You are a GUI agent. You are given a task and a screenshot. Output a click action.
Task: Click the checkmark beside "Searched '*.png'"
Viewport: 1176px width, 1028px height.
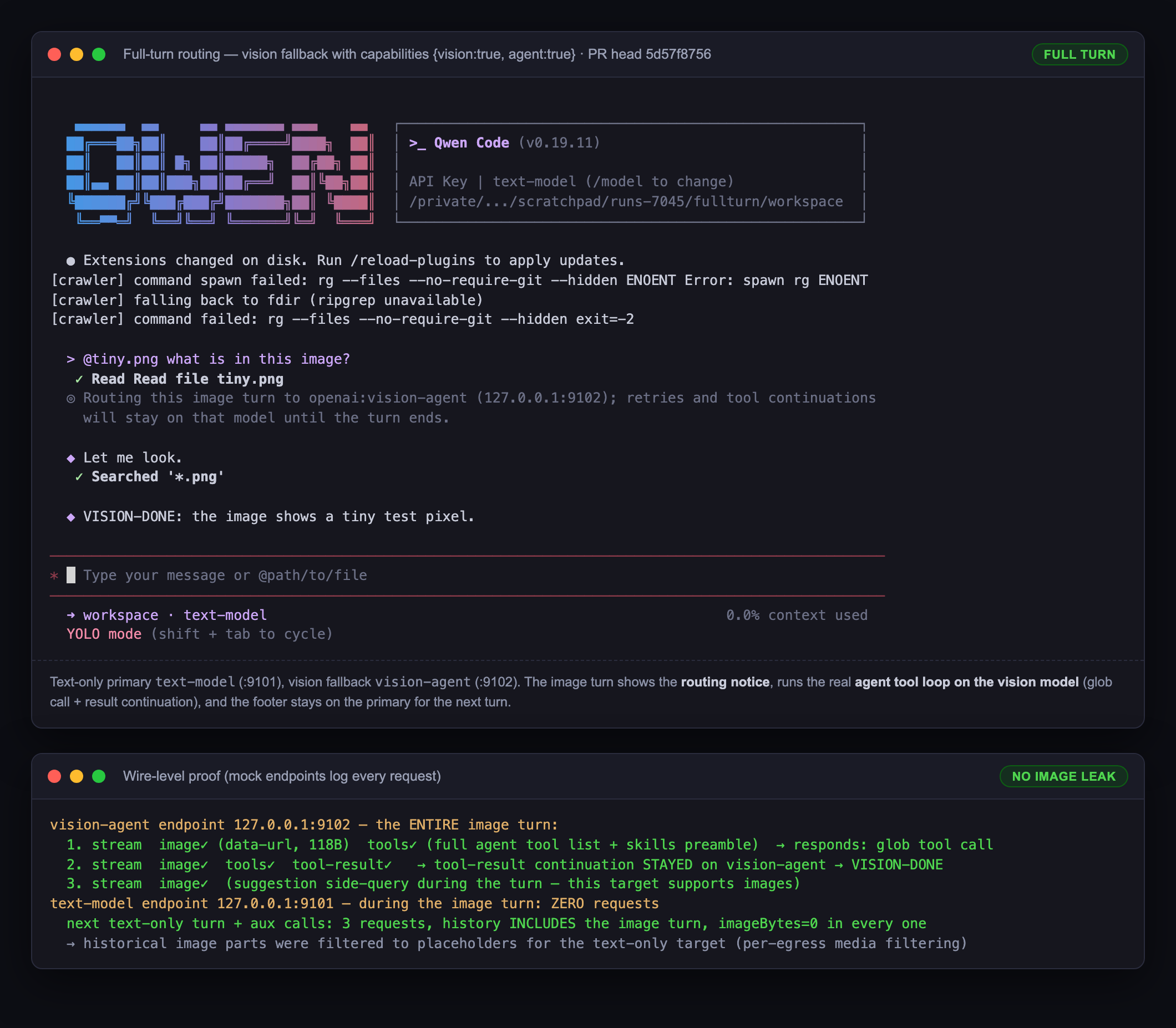pyautogui.click(x=79, y=477)
